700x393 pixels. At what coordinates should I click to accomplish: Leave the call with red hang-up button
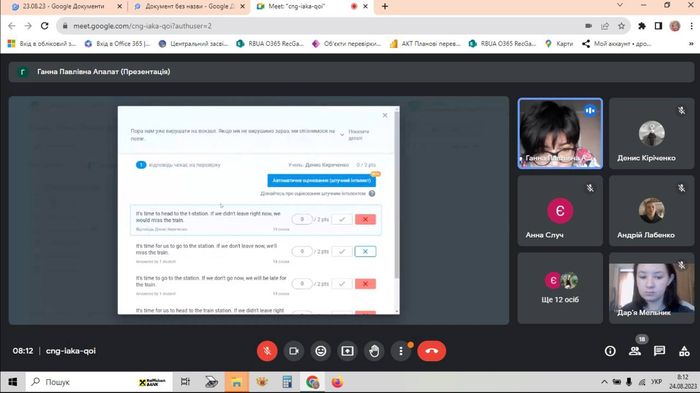pyautogui.click(x=432, y=351)
